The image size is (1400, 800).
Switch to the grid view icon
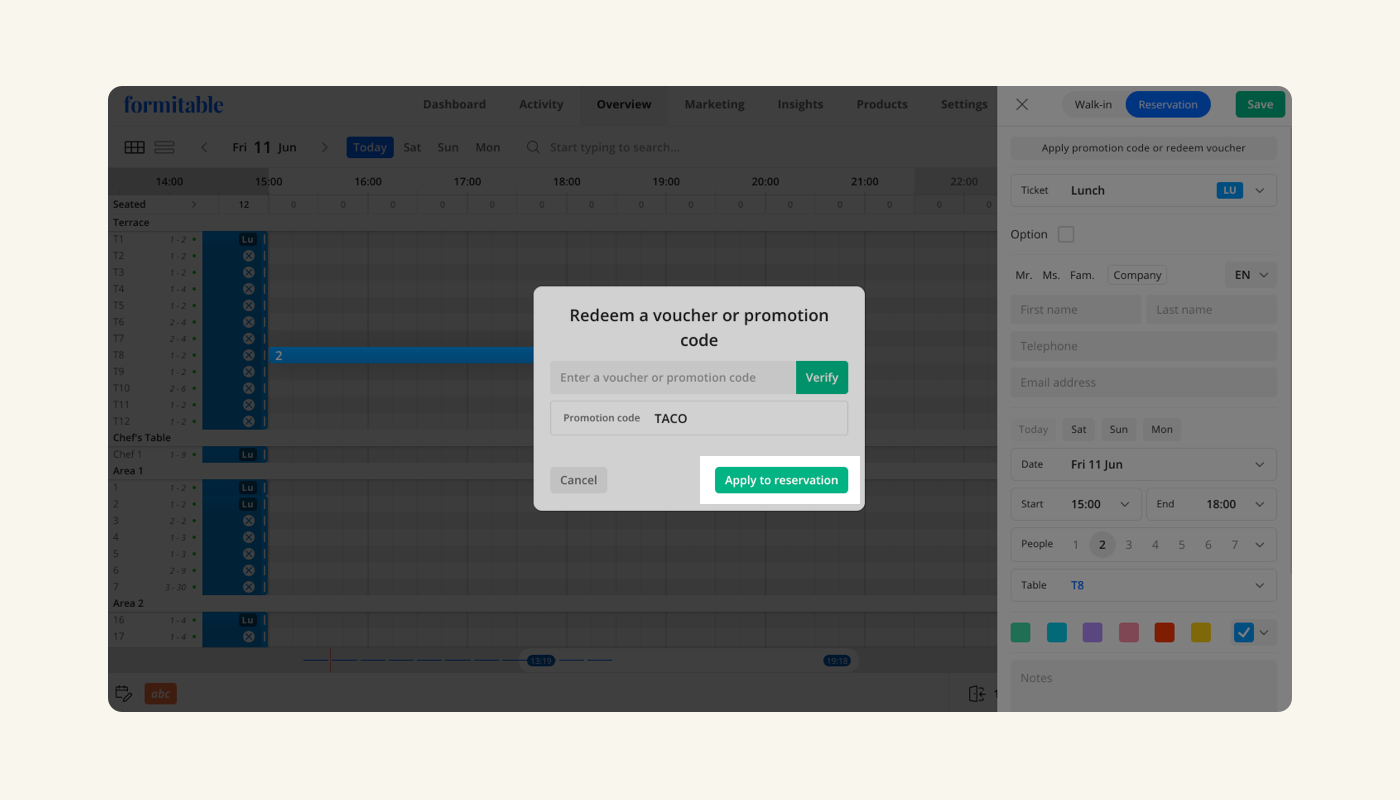(134, 147)
